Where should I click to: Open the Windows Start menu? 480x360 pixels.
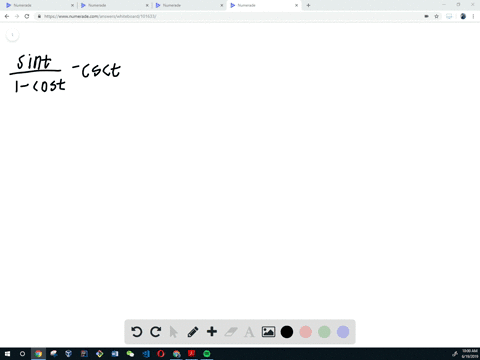[7, 354]
